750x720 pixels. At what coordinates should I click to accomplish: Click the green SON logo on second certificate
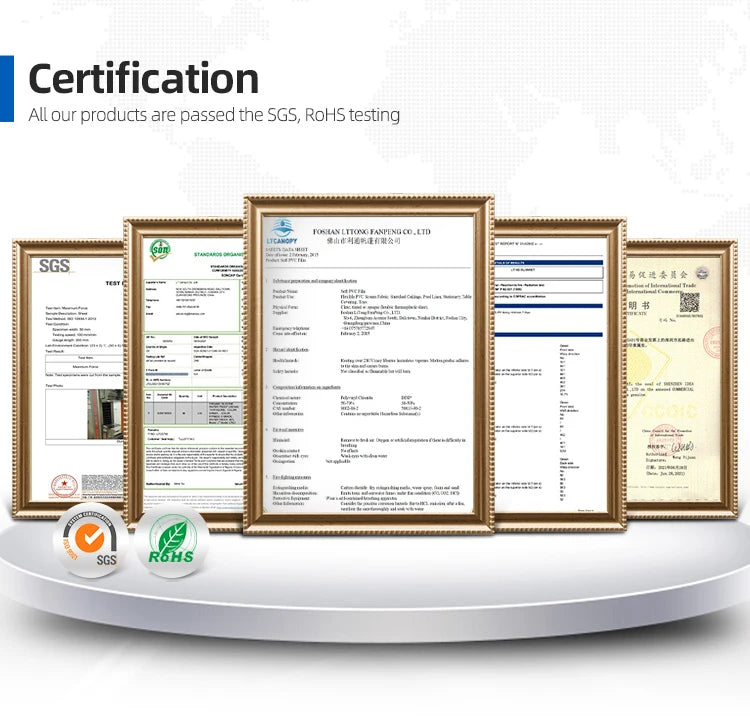[160, 249]
